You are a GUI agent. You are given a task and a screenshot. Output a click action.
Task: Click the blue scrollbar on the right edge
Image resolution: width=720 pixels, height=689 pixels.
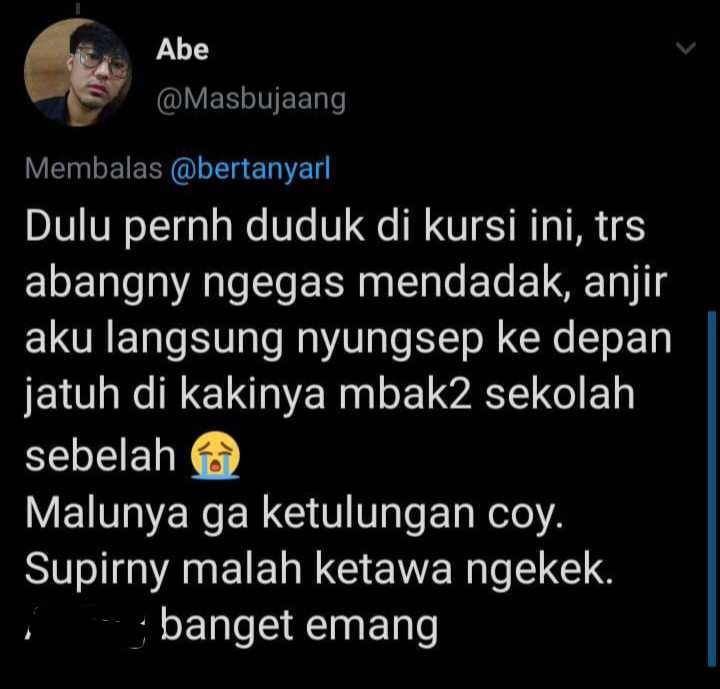(x=712, y=489)
